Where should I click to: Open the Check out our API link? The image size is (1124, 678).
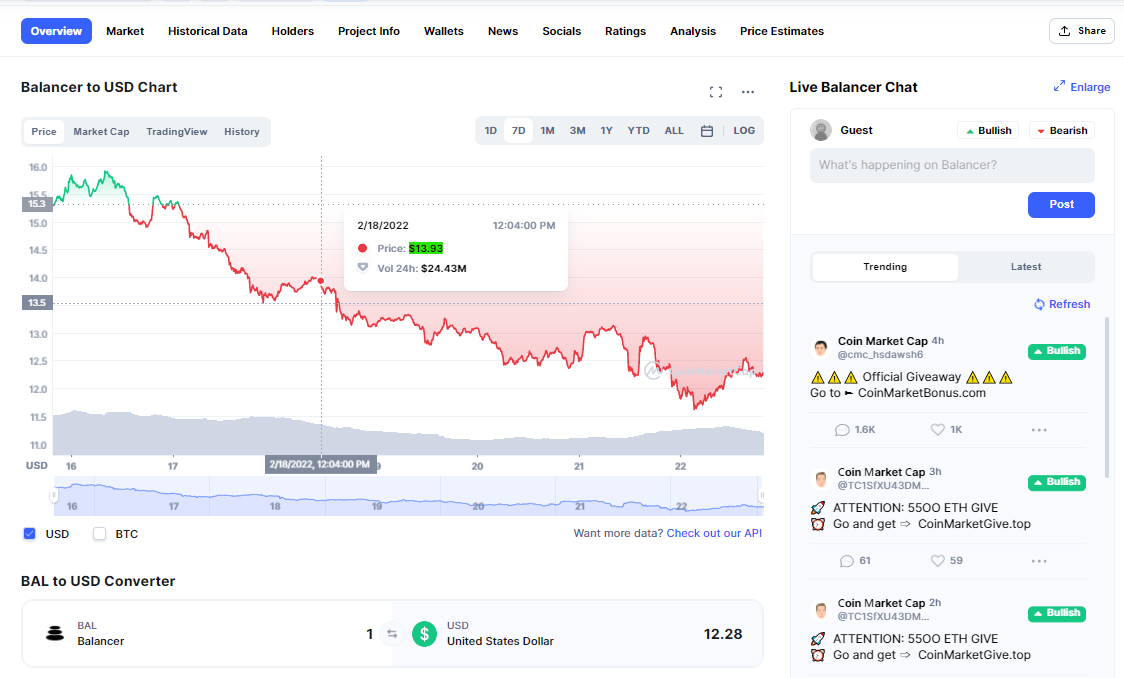(714, 533)
